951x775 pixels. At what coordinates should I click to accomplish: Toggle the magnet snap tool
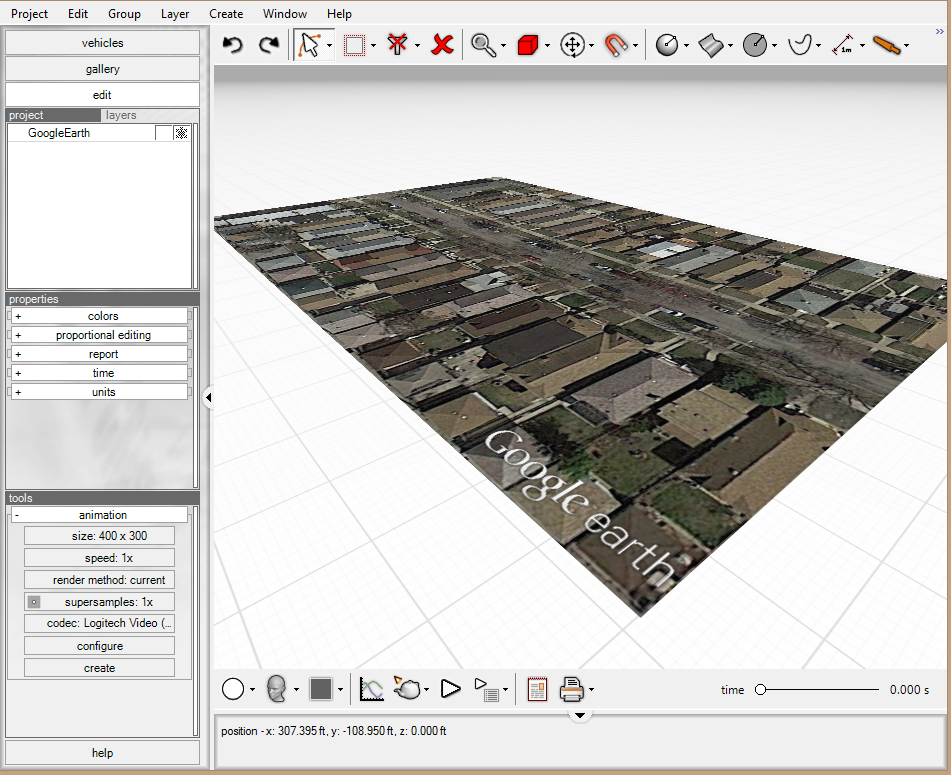[x=616, y=45]
